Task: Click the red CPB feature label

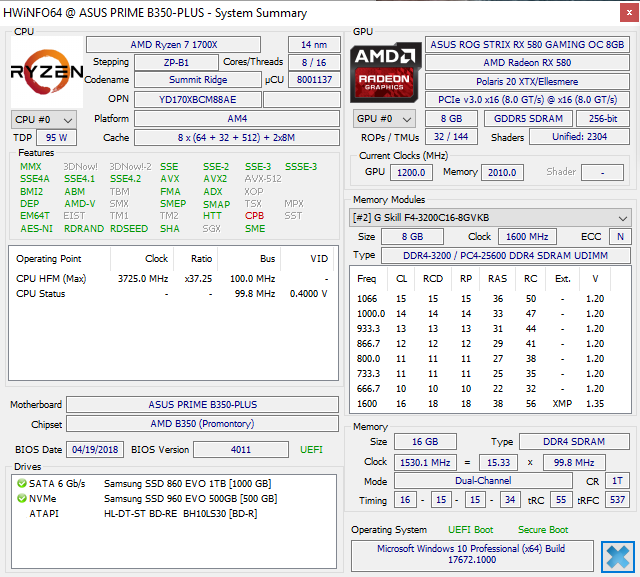Action: [x=254, y=215]
